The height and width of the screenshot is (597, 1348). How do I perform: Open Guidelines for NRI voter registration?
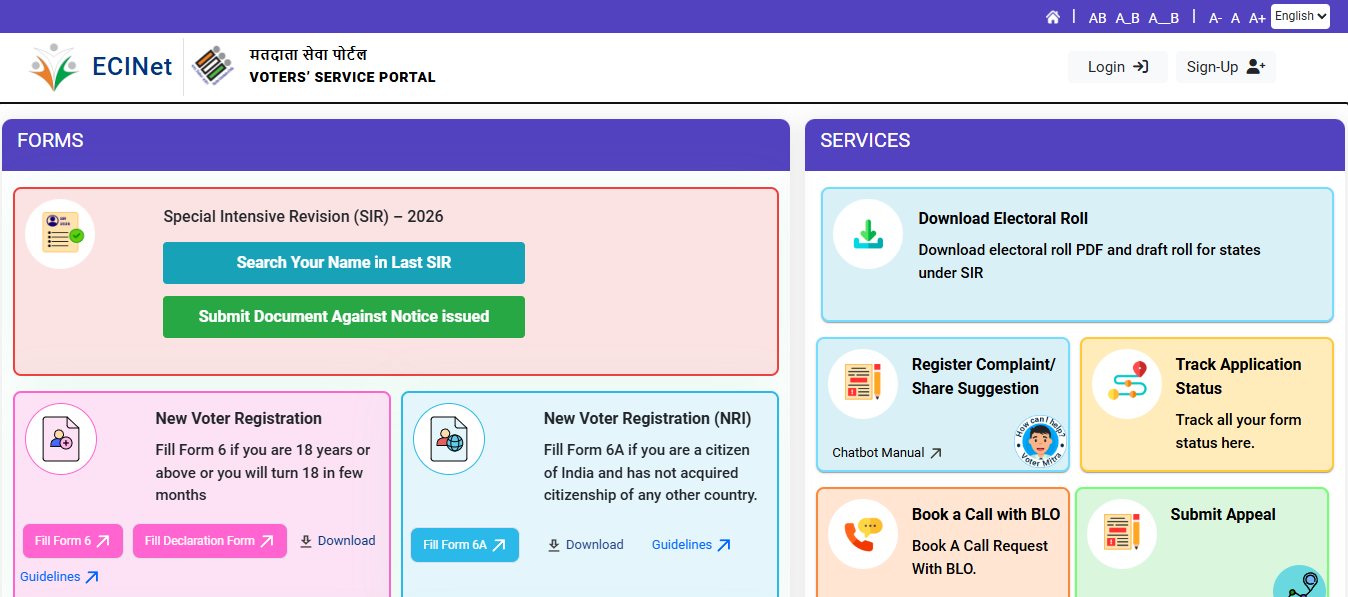pyautogui.click(x=691, y=544)
